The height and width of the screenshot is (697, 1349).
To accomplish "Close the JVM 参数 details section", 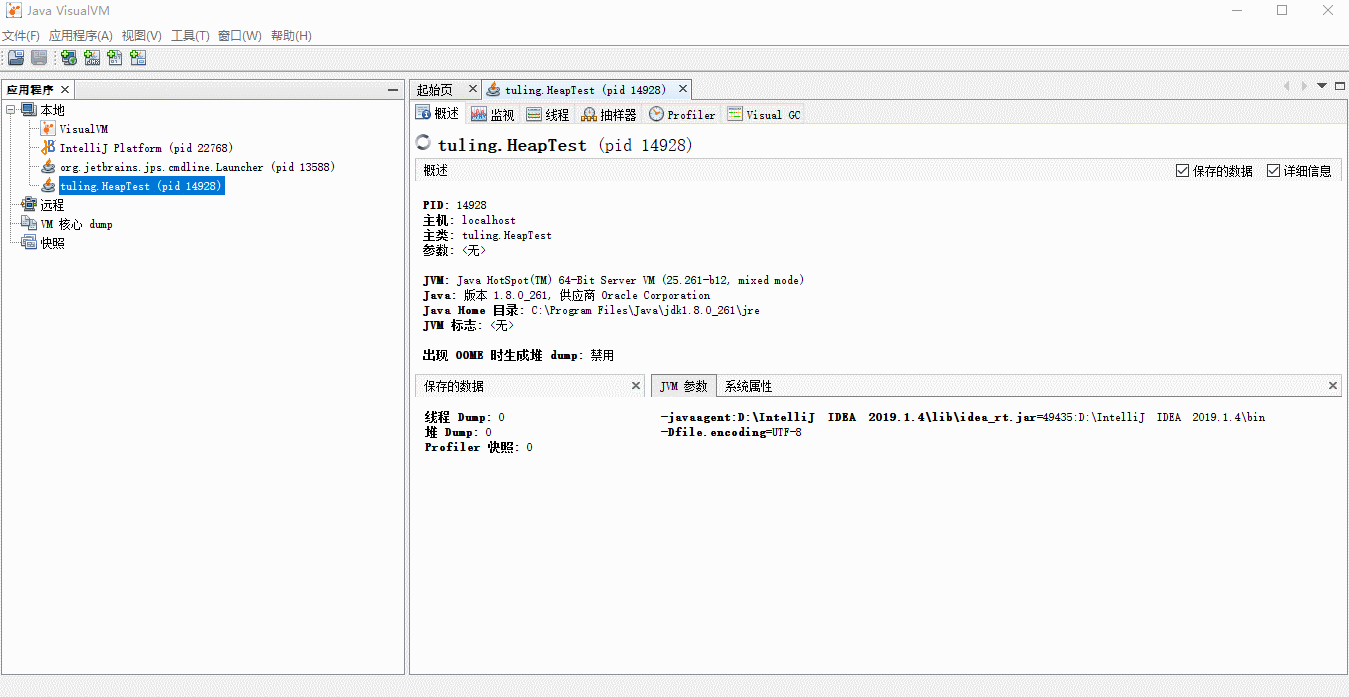I will click(x=1333, y=386).
